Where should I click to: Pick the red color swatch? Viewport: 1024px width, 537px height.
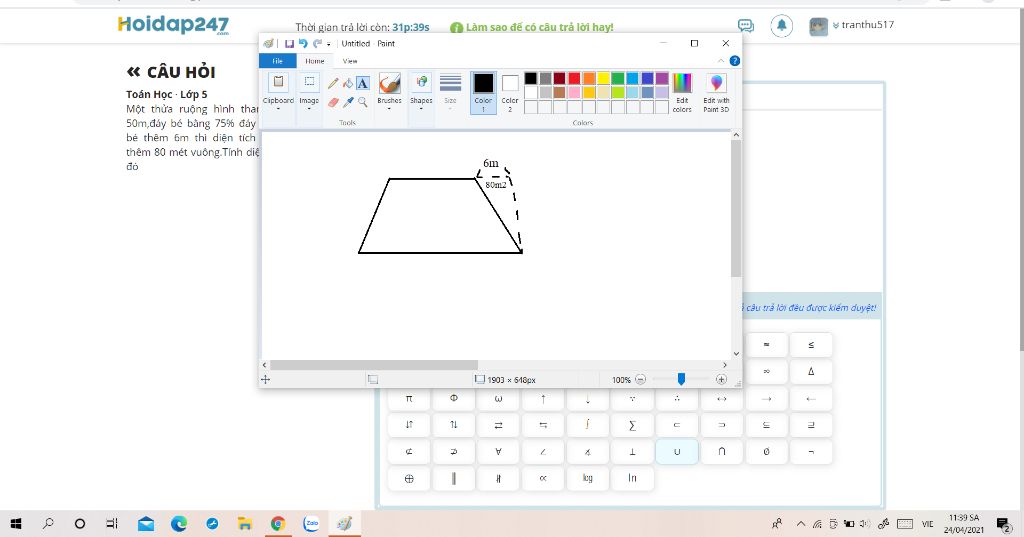tap(574, 78)
